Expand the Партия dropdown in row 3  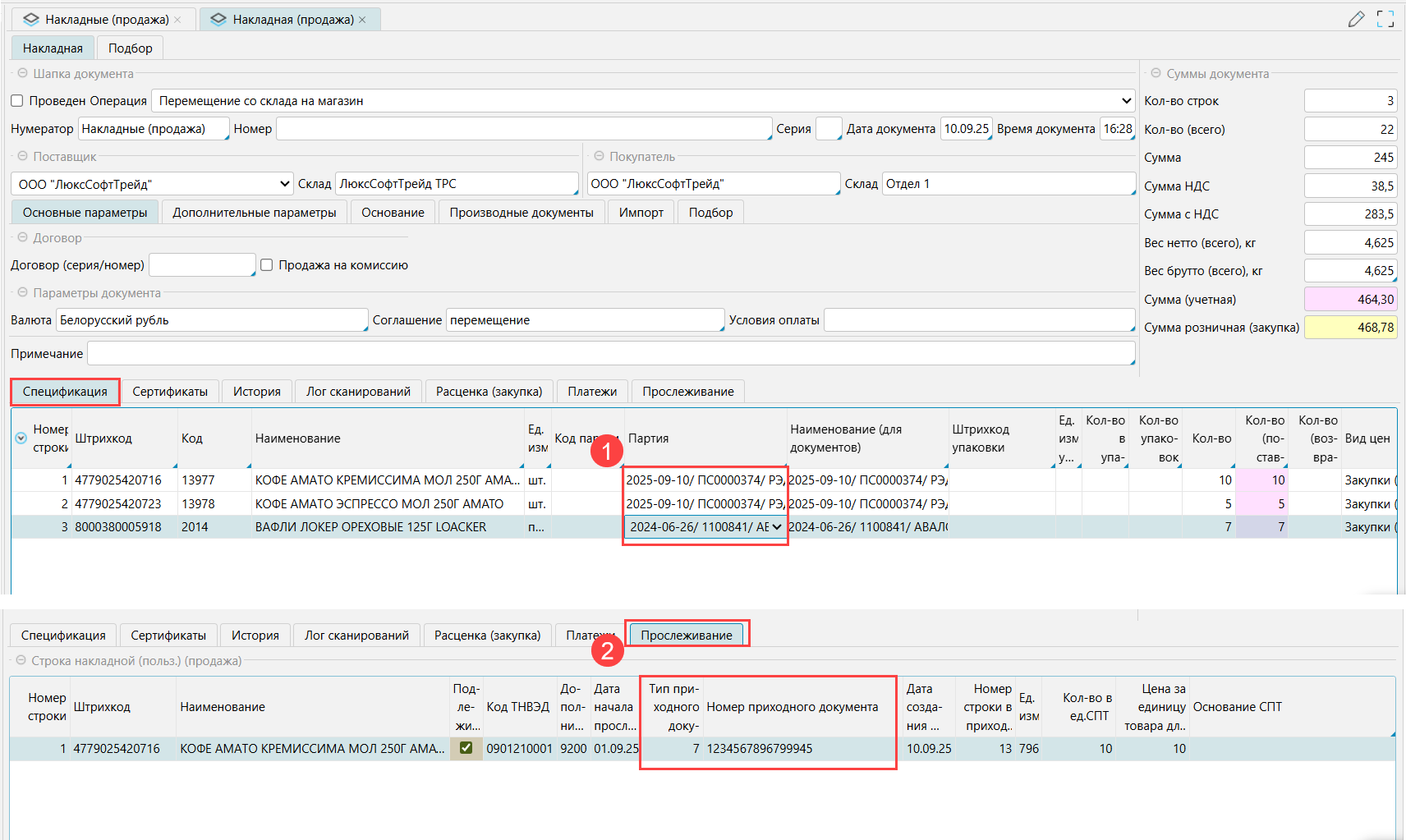pyautogui.click(x=776, y=527)
